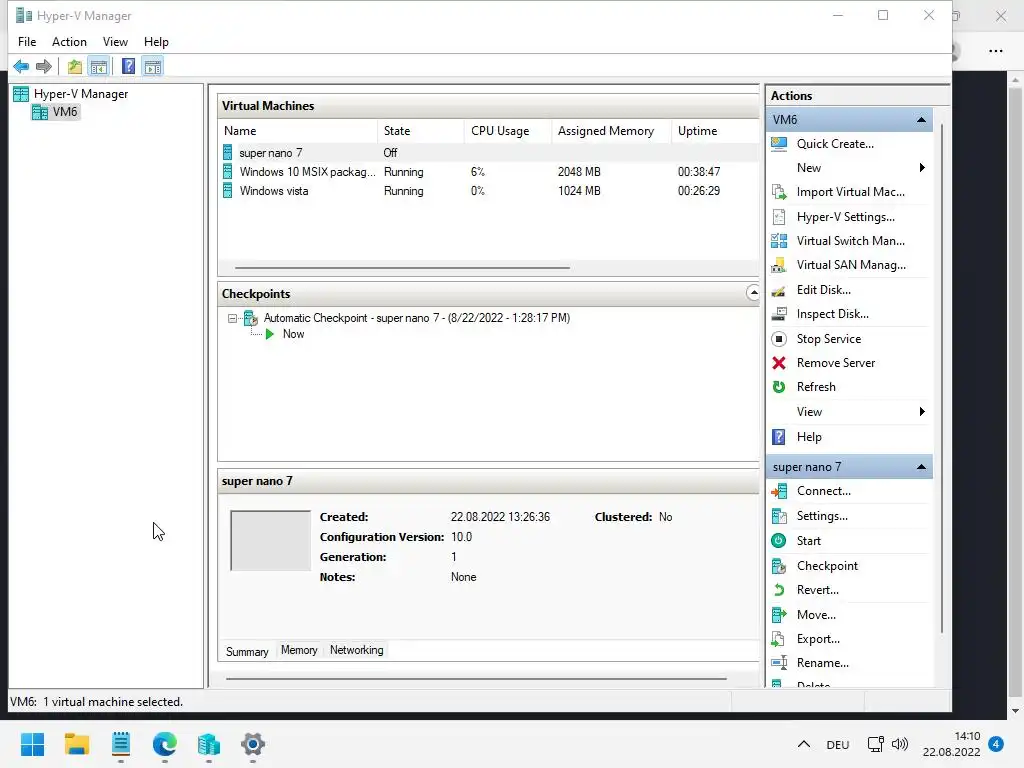Open Microsoft Edge from the taskbar
The width and height of the screenshot is (1024, 768).
165,744
